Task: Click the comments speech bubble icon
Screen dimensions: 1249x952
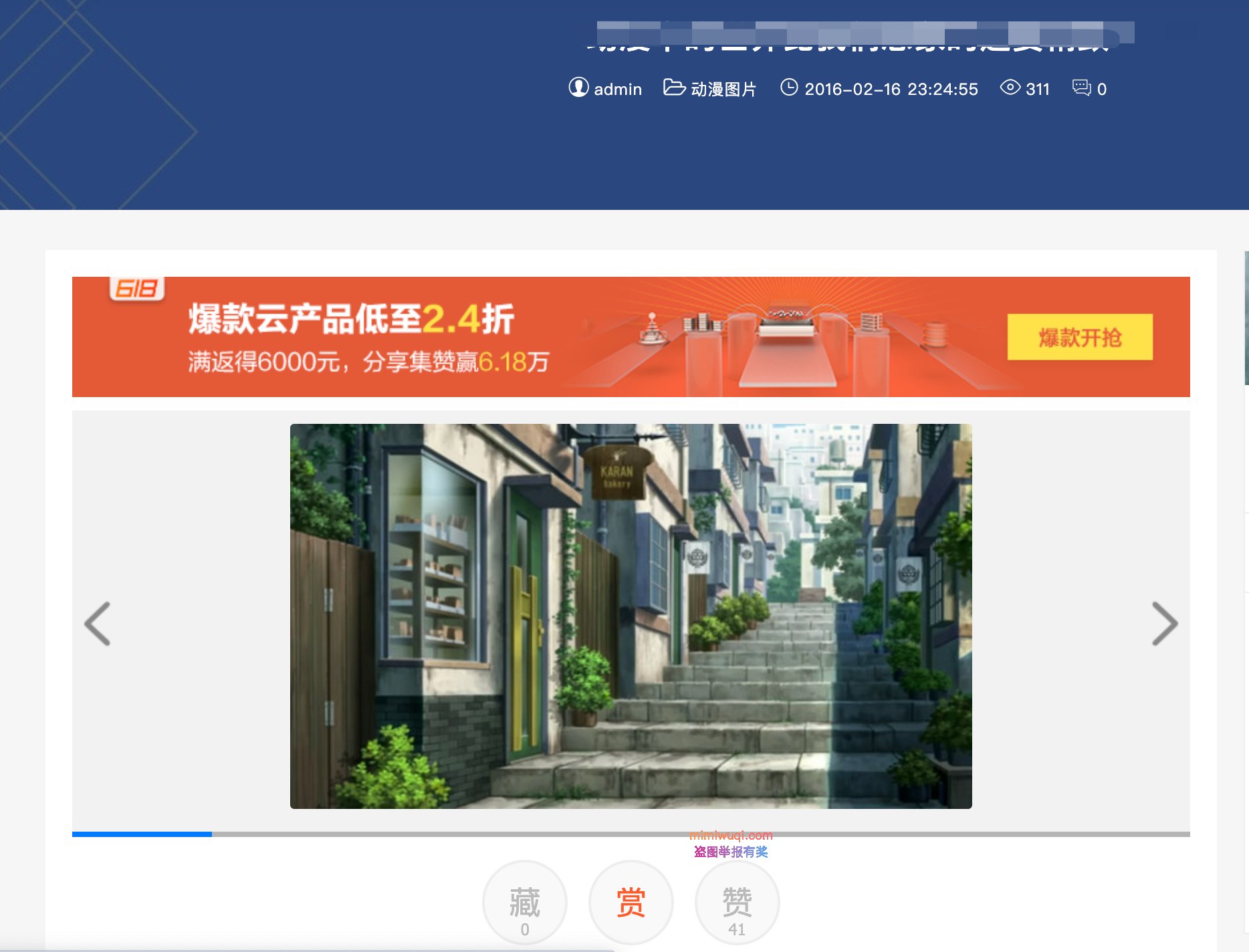Action: [x=1082, y=88]
